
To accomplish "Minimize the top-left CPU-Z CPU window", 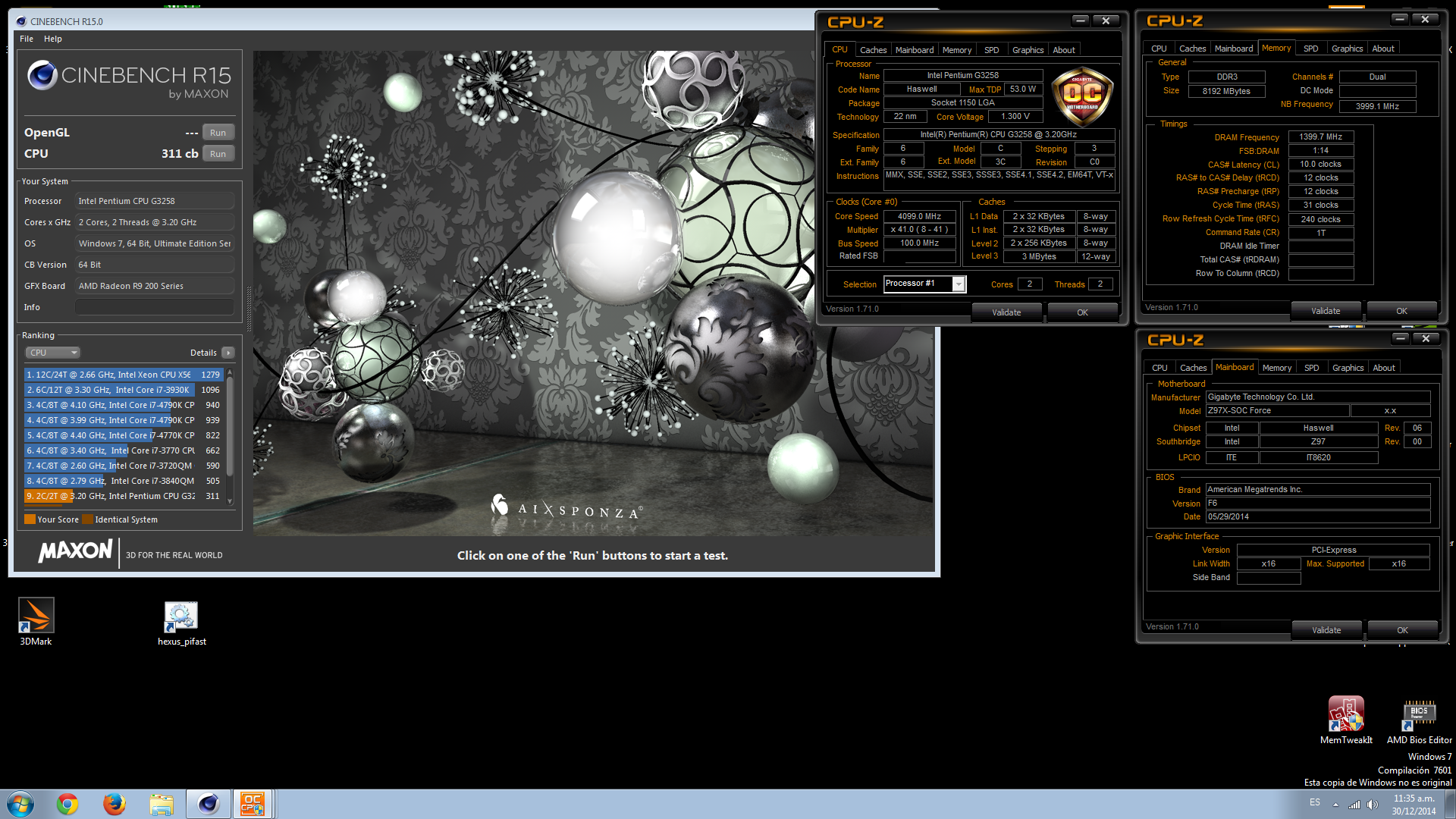I will (x=1081, y=20).
